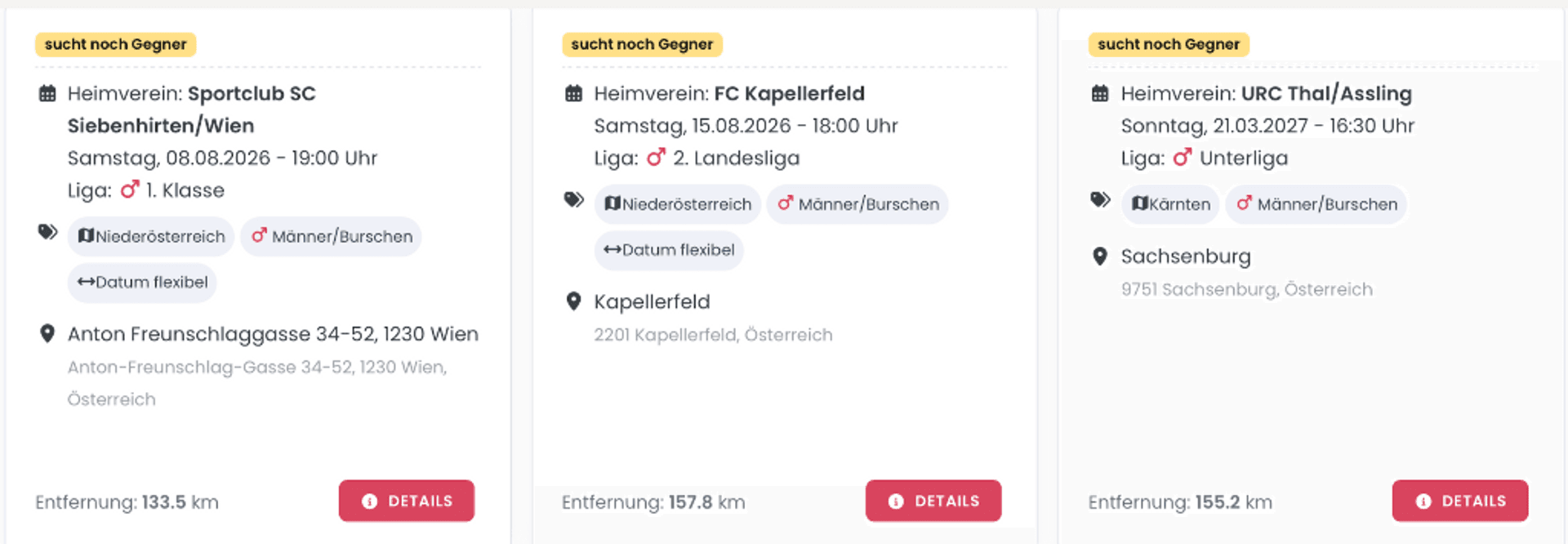Open details for Sportclub SC Siebenhirten/Wien match
The width and height of the screenshot is (1568, 544).
tap(407, 501)
